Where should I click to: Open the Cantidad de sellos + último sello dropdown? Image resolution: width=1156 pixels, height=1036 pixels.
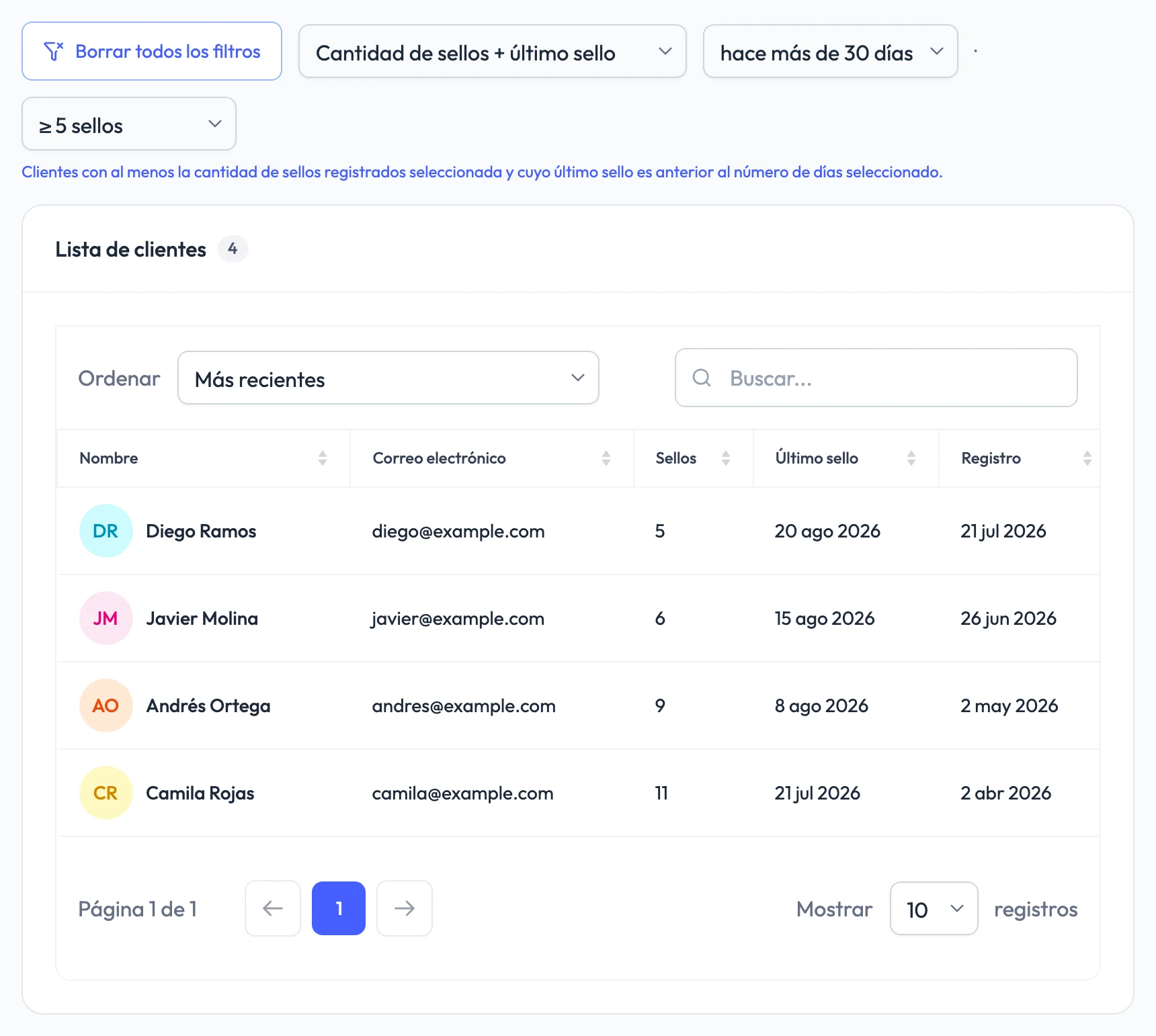(x=493, y=51)
